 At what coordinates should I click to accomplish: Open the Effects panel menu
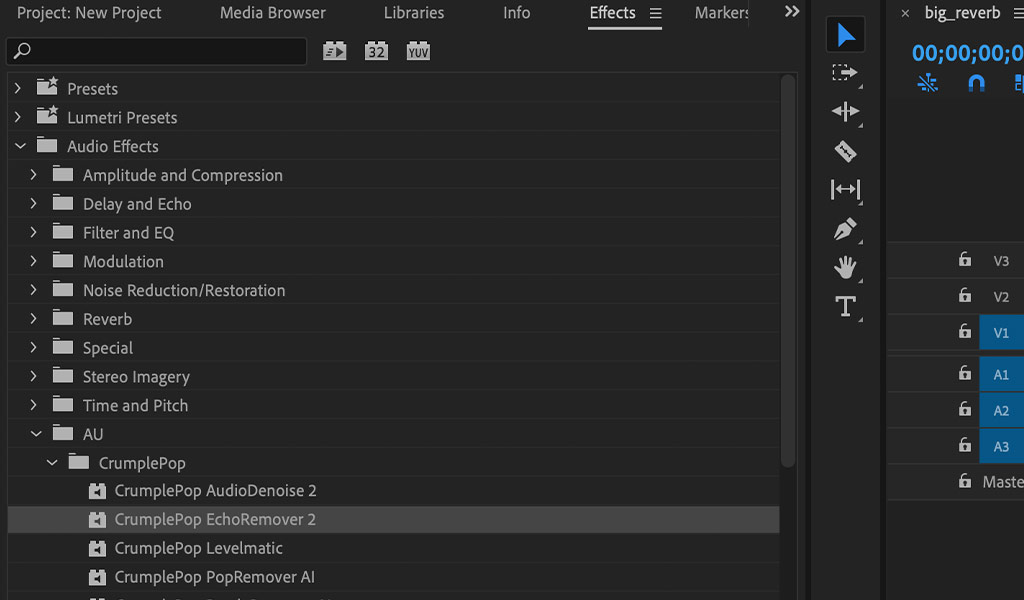(656, 13)
